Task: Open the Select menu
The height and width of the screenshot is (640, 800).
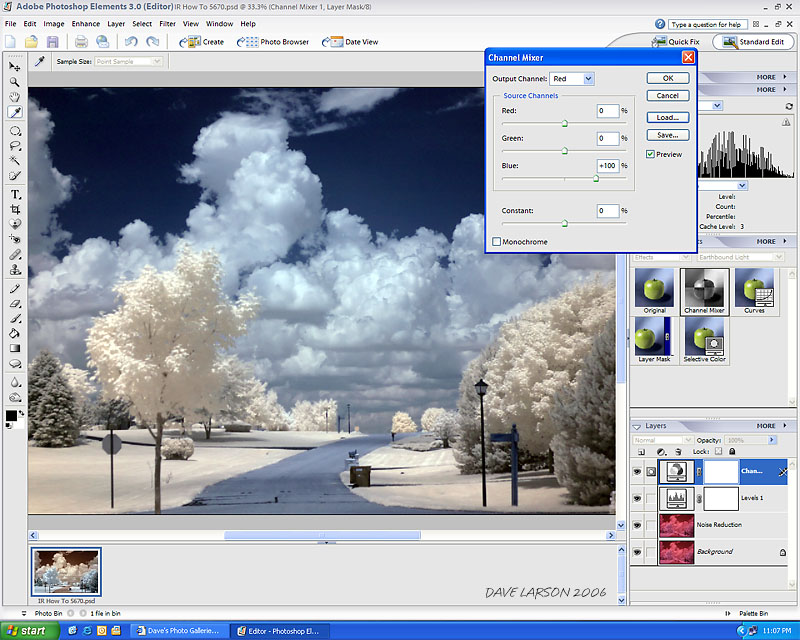Action: 142,23
